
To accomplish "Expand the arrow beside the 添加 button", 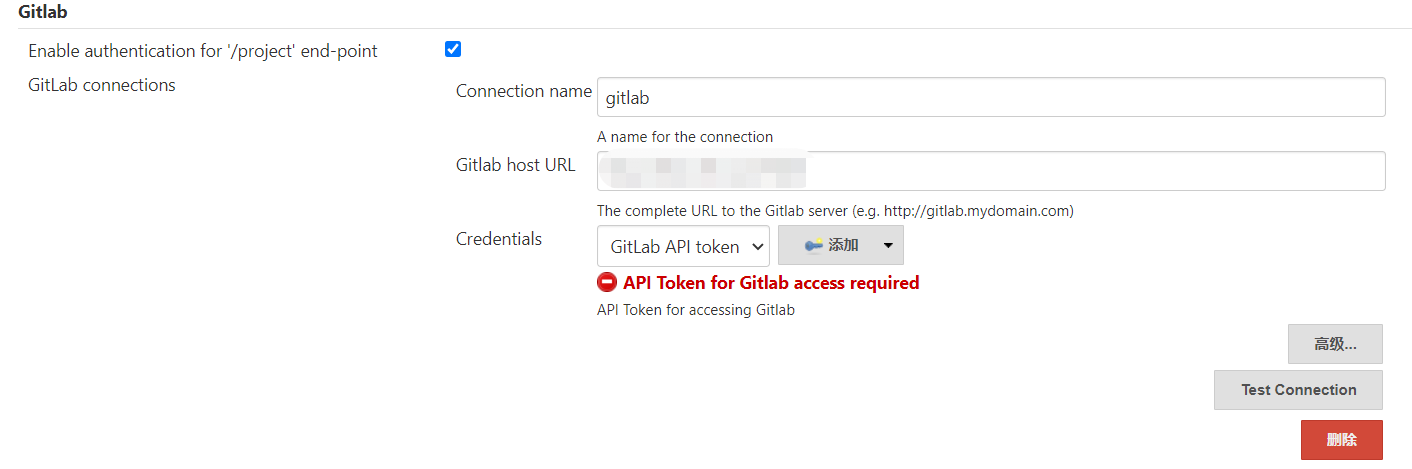I will 888,245.
